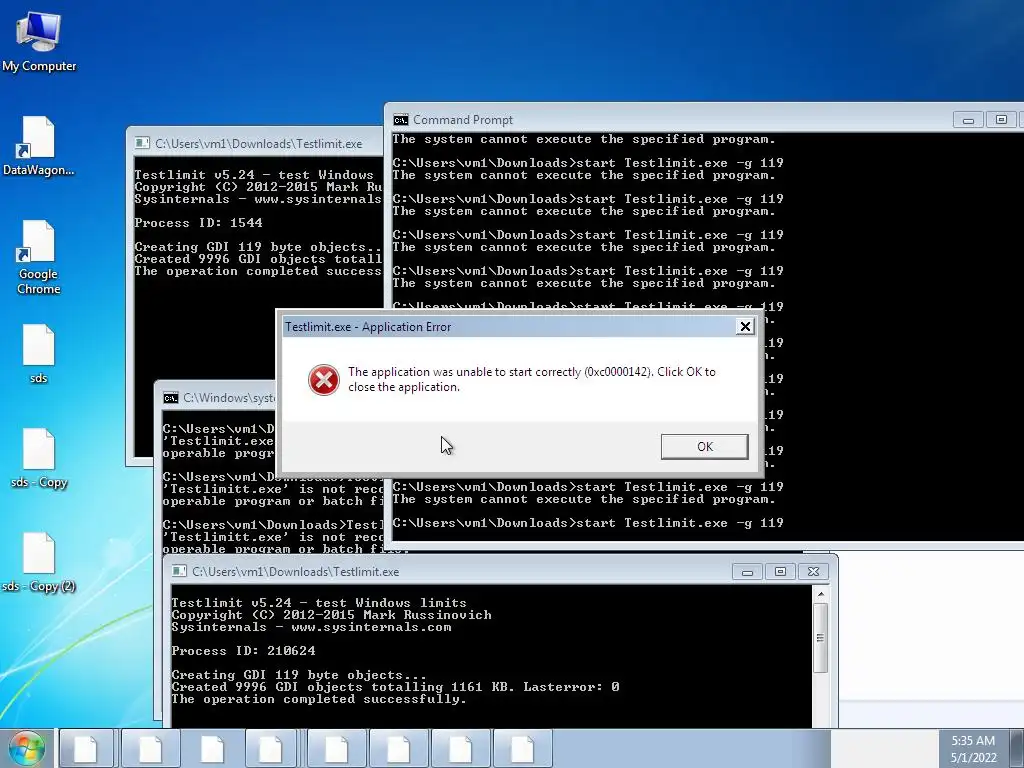Click scroll-up arrow in bottom Testlimit.exe window
Screen dimensions: 1024x768
coord(820,594)
